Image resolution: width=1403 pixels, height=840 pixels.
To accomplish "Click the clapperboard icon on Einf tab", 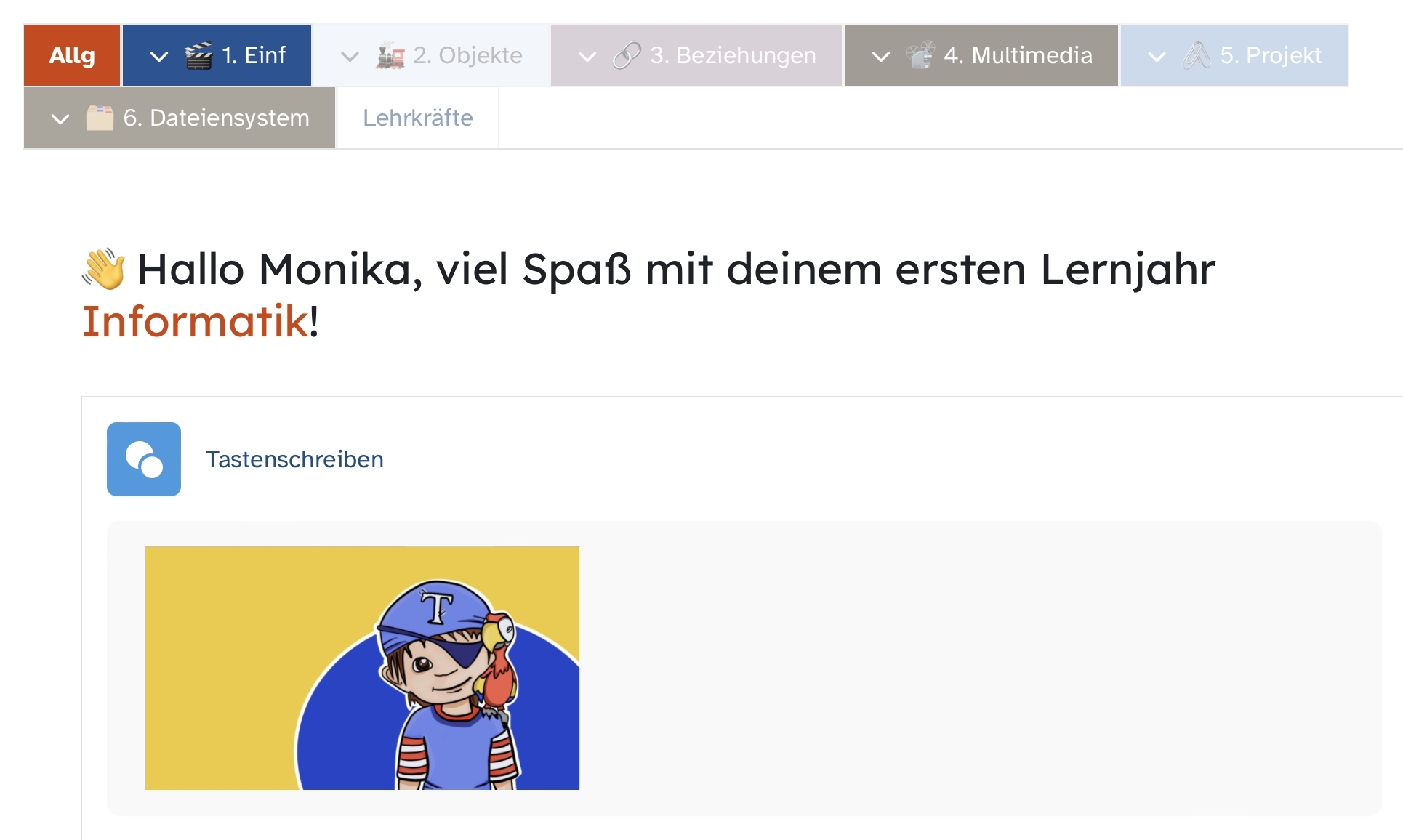I will coord(198,56).
